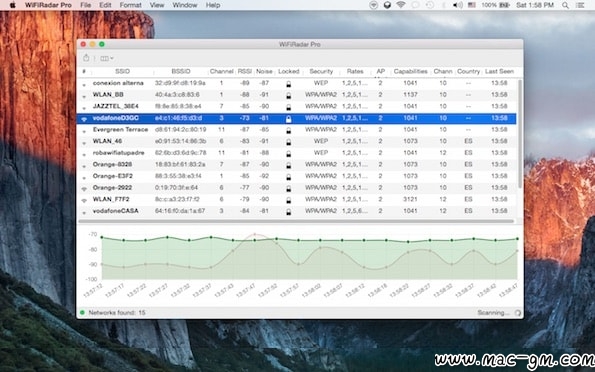
Task: Click signal strength icon for WLAN_F7F2
Action: pyautogui.click(x=84, y=200)
